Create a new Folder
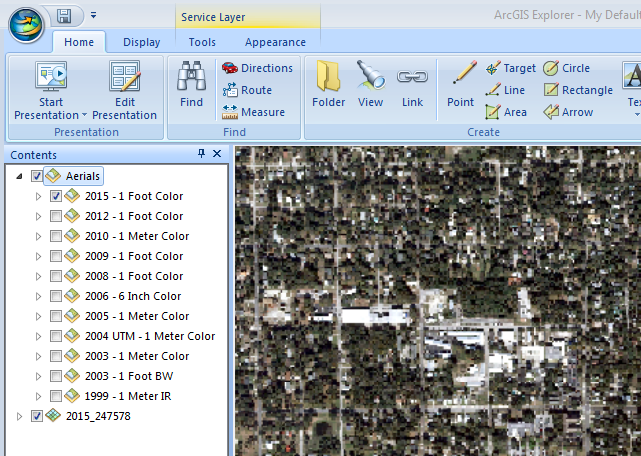The height and width of the screenshot is (456, 641). tap(328, 78)
